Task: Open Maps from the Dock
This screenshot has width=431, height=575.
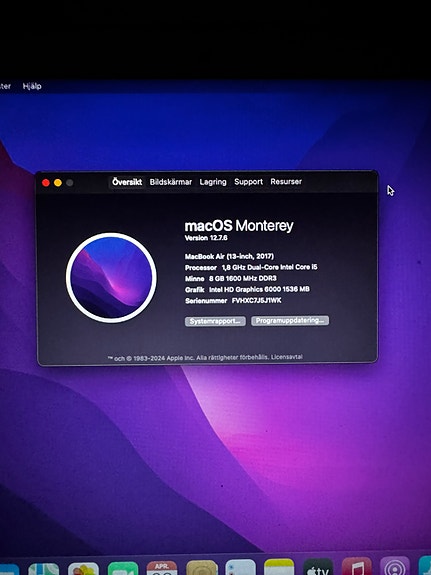Action: click(x=43, y=569)
